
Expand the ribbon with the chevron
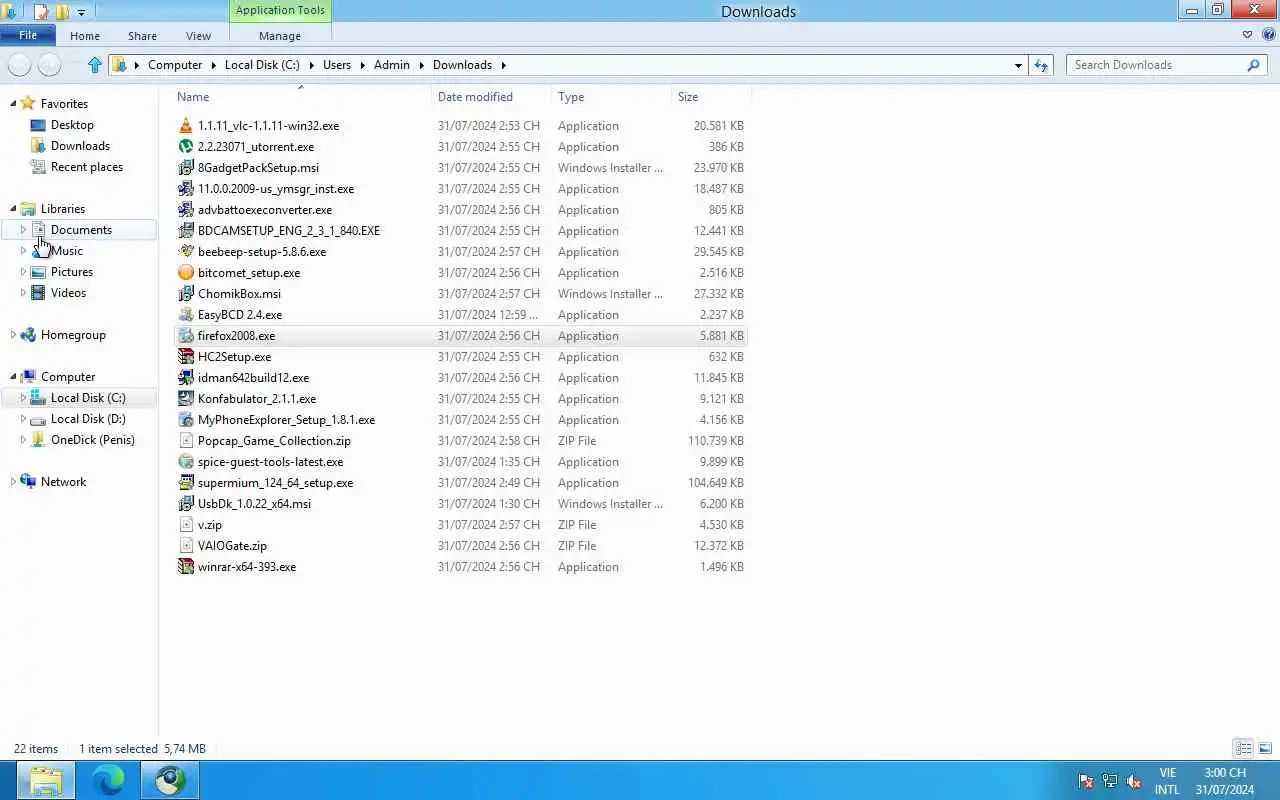1247,35
